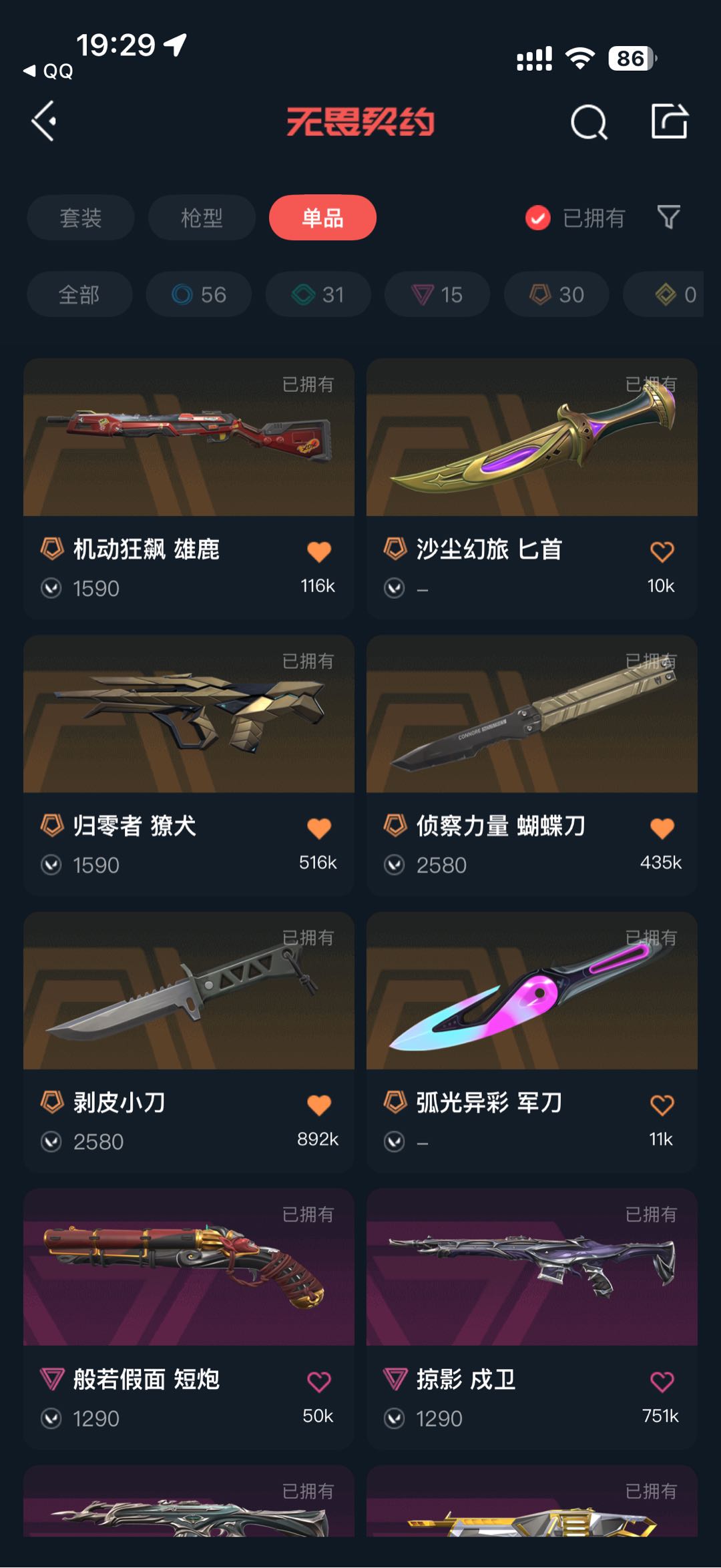Filter by pink tier 15 chip
721x1568 pixels.
pos(437,294)
